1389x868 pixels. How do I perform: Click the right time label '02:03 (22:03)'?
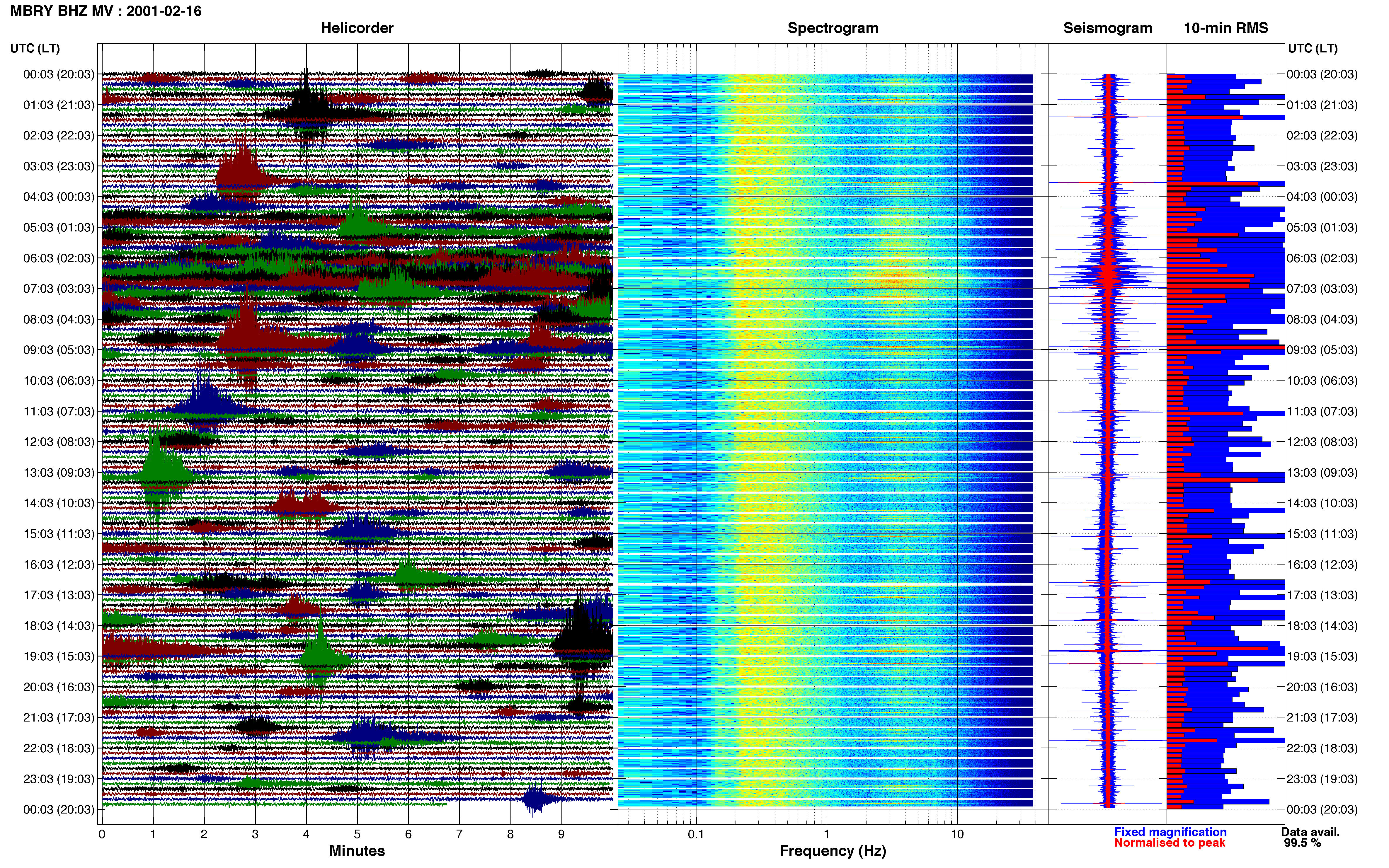pyautogui.click(x=1322, y=135)
